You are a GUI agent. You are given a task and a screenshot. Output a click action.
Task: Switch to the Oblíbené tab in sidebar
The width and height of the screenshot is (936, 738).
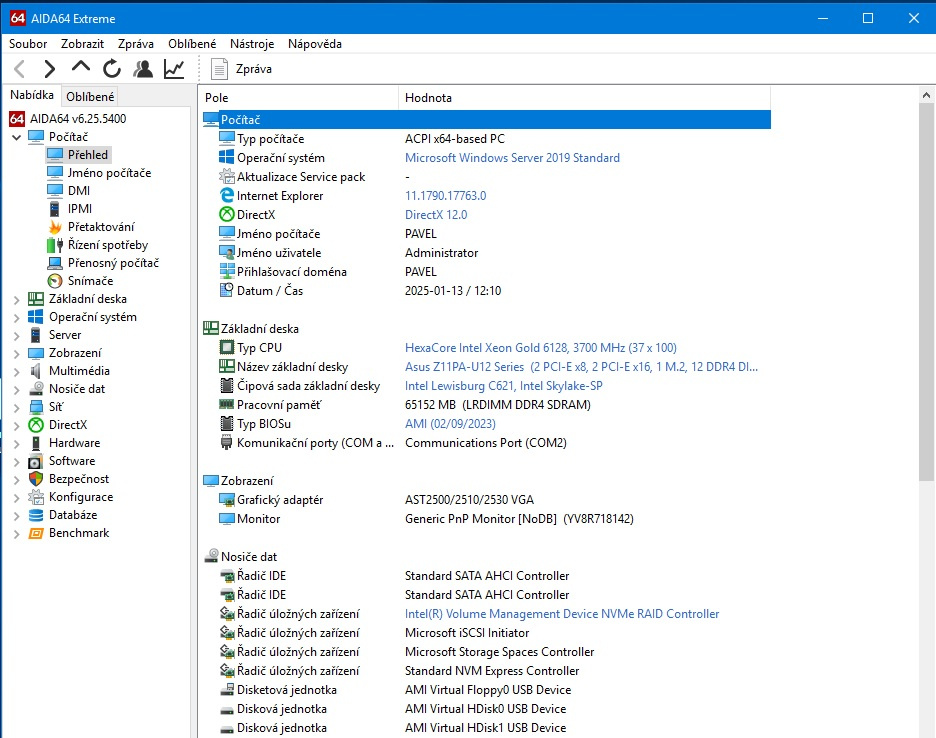pos(90,96)
